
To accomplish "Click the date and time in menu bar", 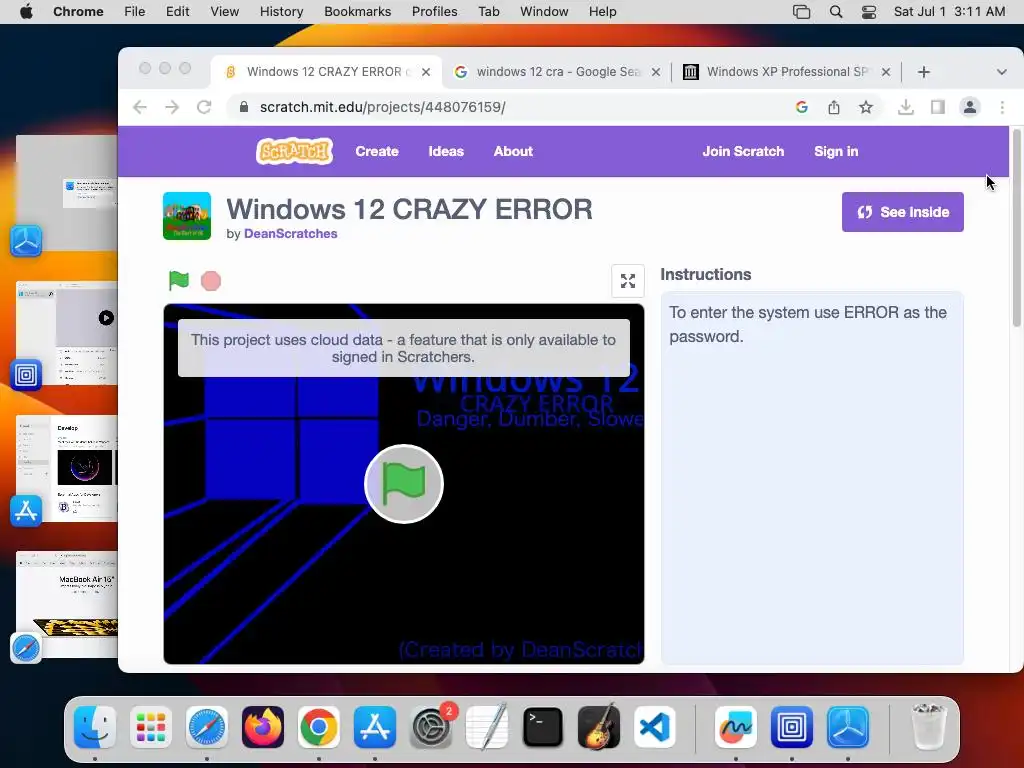I will click(949, 12).
